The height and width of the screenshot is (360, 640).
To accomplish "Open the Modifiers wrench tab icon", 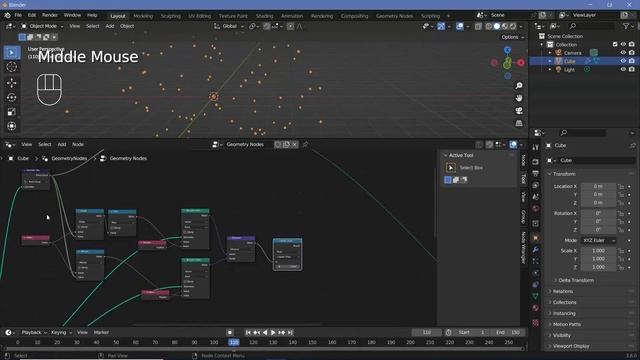I will pos(536,249).
